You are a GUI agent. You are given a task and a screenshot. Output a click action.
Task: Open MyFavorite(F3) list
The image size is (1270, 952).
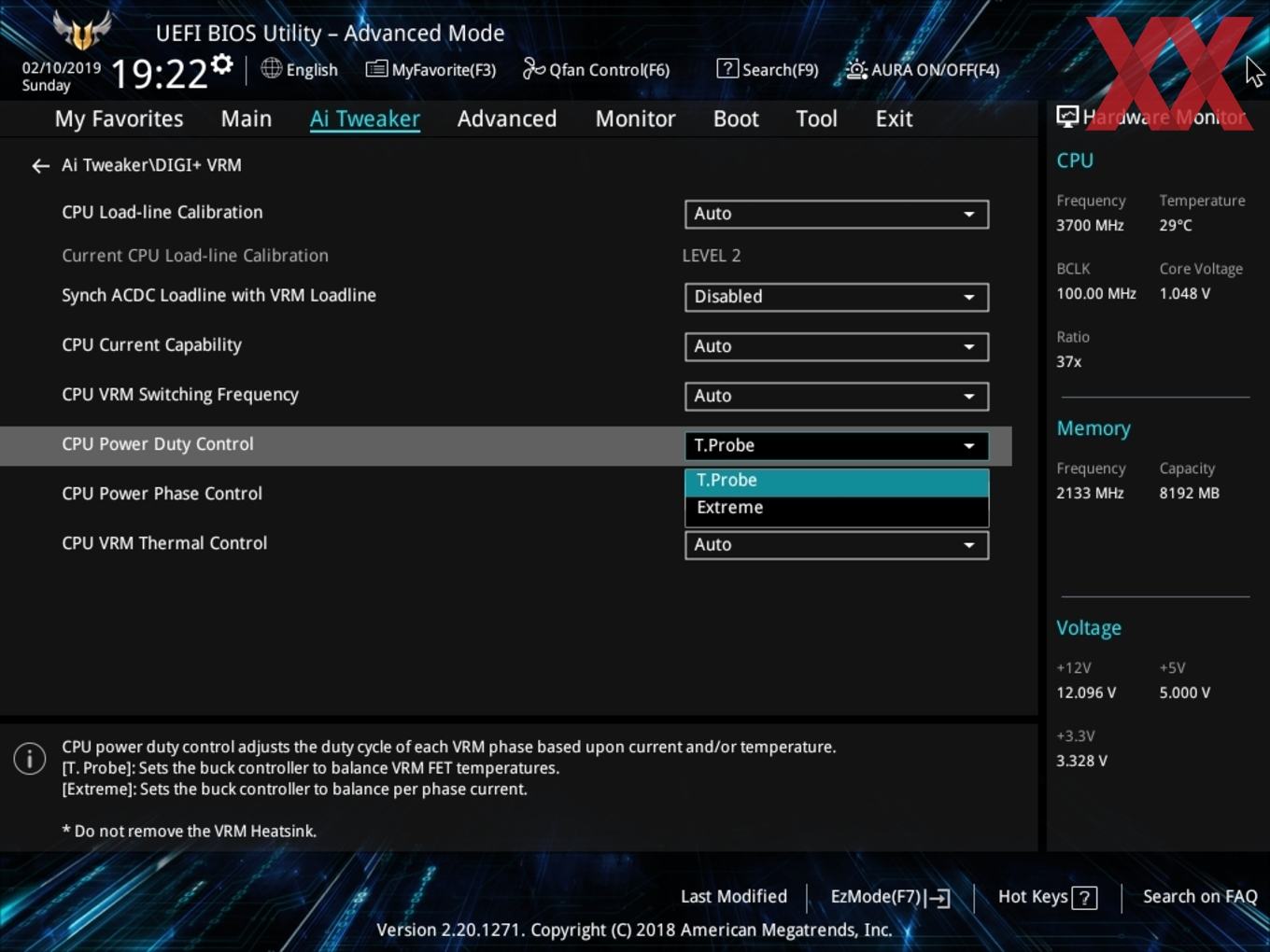[x=430, y=69]
